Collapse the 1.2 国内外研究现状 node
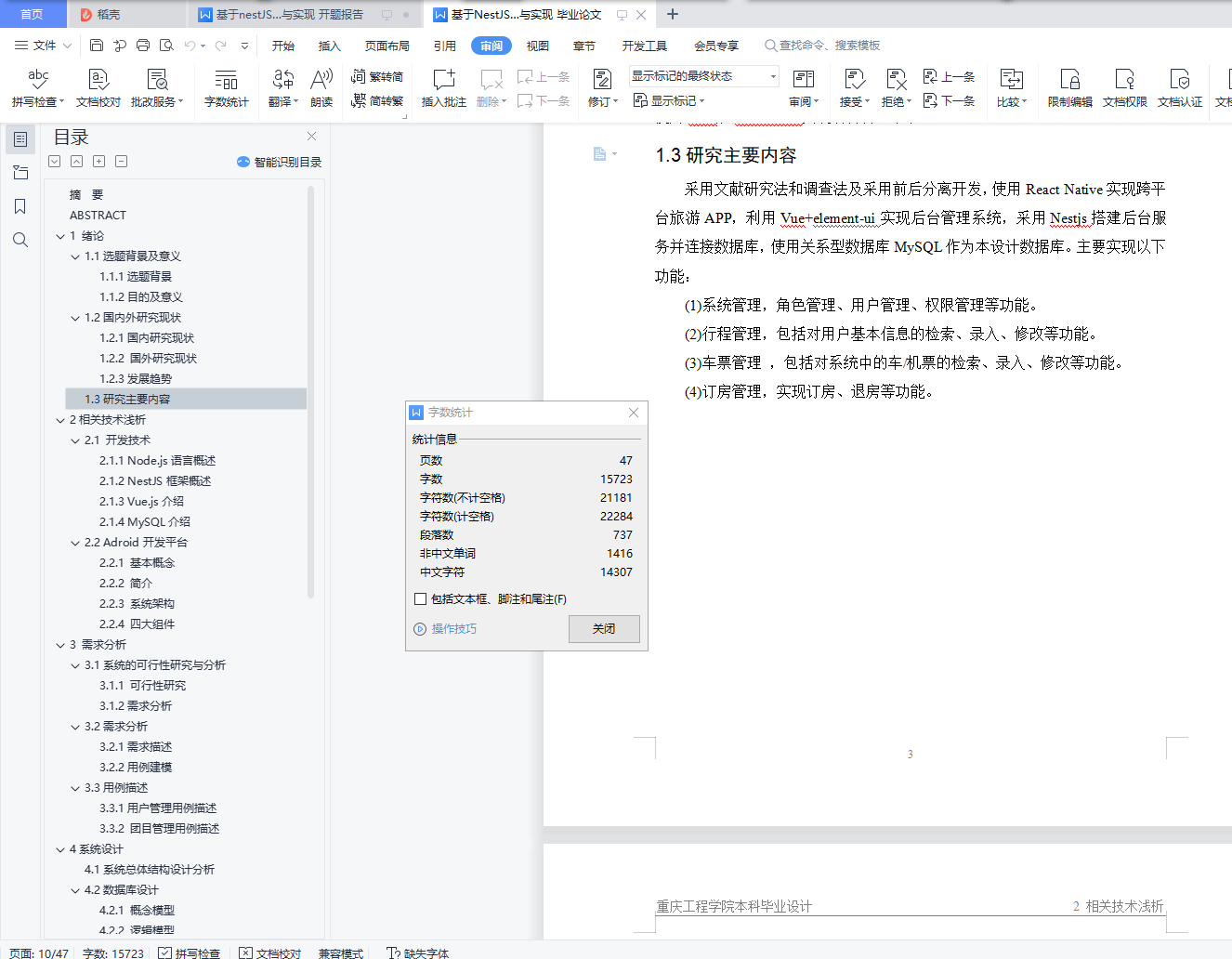The height and width of the screenshot is (959, 1232). pos(75,318)
